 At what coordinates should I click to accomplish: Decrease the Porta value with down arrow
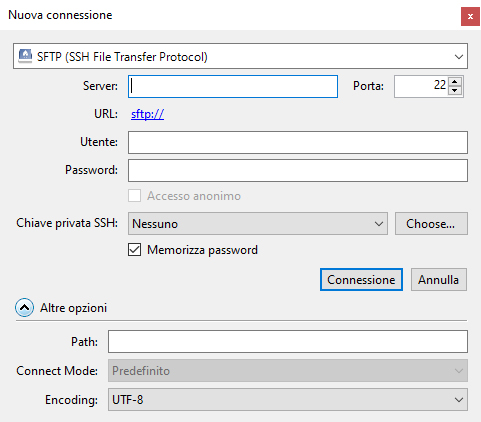455,91
